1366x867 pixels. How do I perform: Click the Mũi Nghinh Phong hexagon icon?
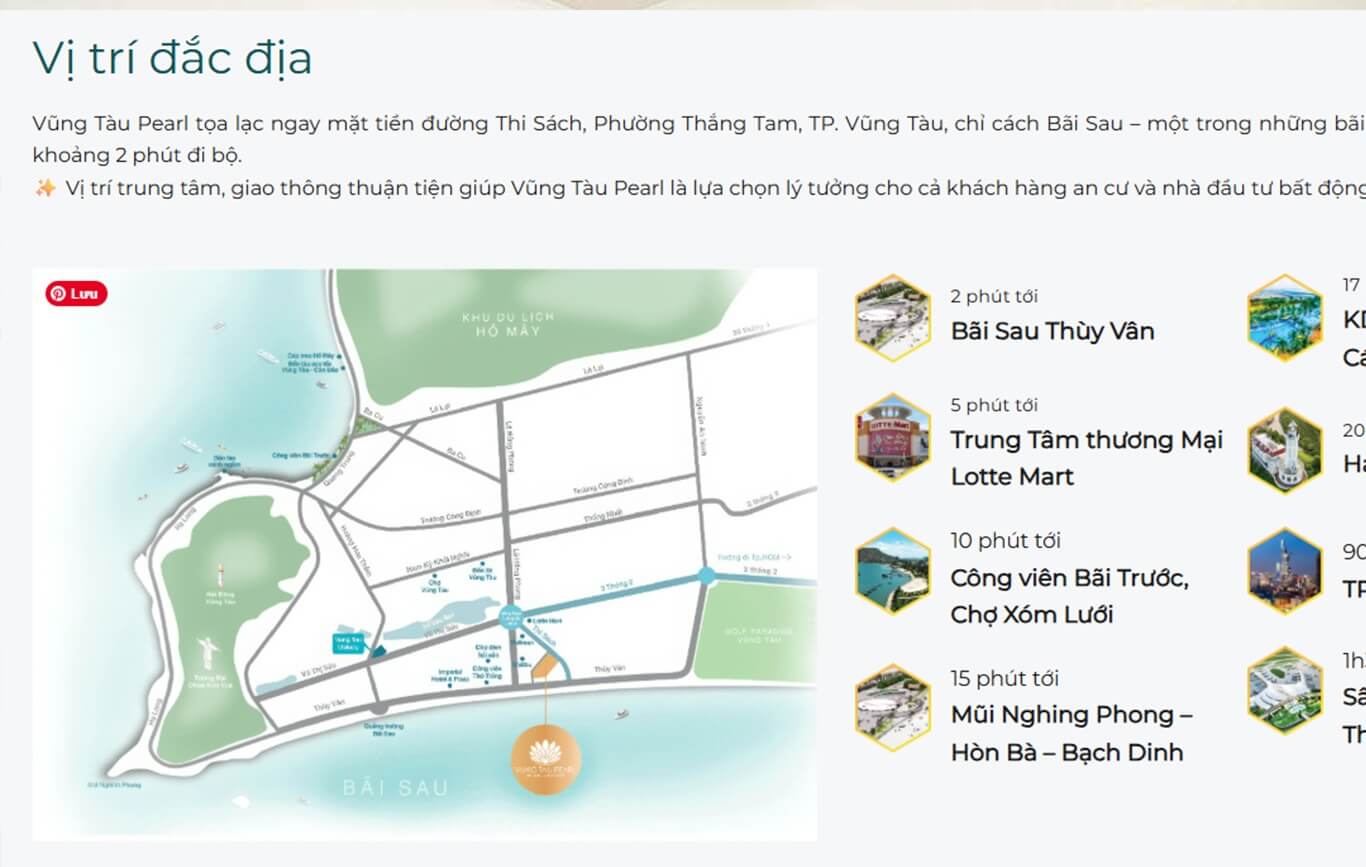pyautogui.click(x=893, y=708)
